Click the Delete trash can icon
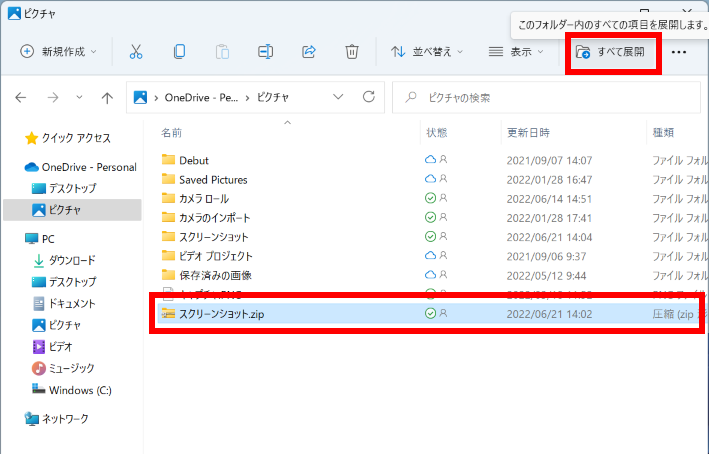The image size is (709, 454). tap(352, 52)
